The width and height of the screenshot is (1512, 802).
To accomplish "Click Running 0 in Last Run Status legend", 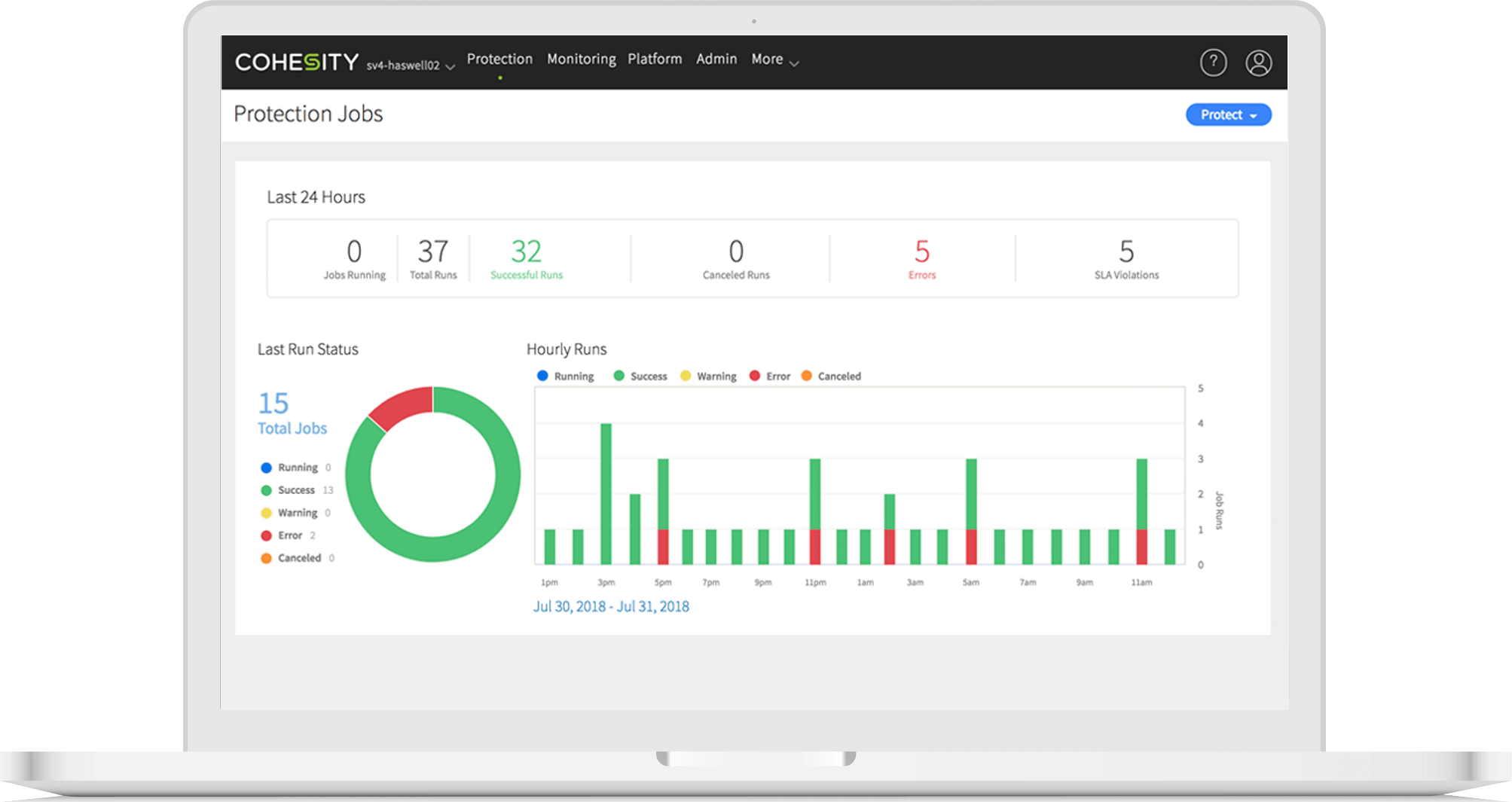I will coord(296,468).
